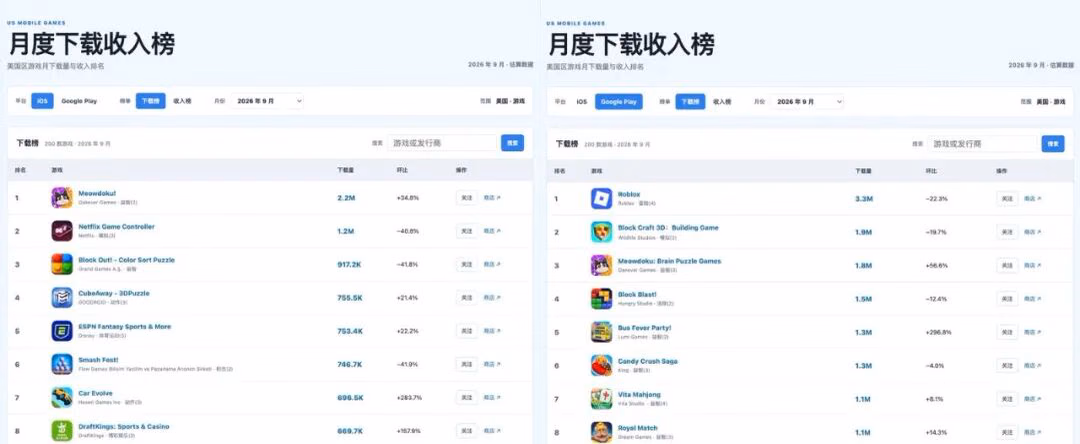Select 收入榜 tab in the iOS chart panel
1080x444 pixels.
(x=183, y=101)
